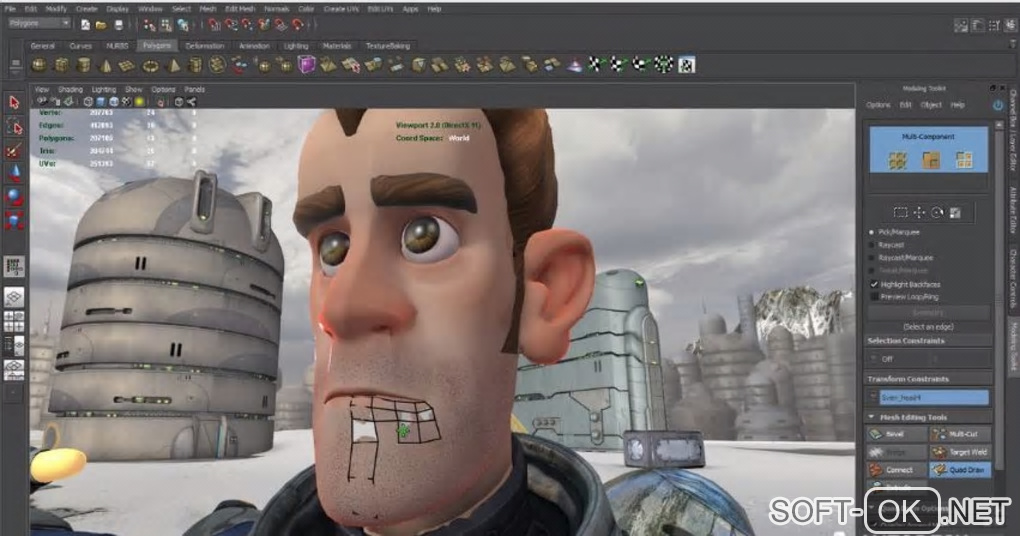Open the Create UVs menu
The width and height of the screenshot is (1020, 536).
[x=341, y=9]
